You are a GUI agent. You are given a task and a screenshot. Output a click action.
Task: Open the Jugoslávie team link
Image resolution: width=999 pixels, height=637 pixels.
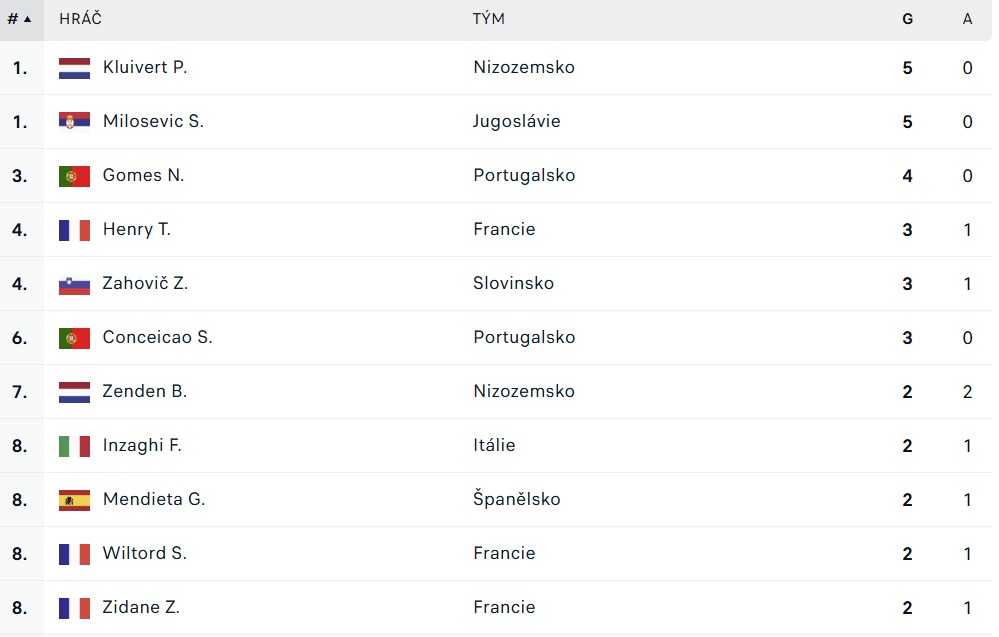(517, 122)
